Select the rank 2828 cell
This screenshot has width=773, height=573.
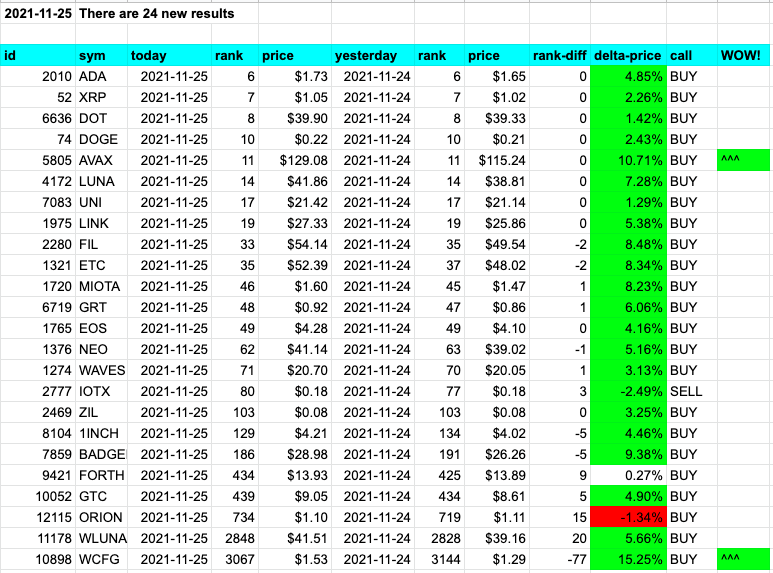[439, 538]
